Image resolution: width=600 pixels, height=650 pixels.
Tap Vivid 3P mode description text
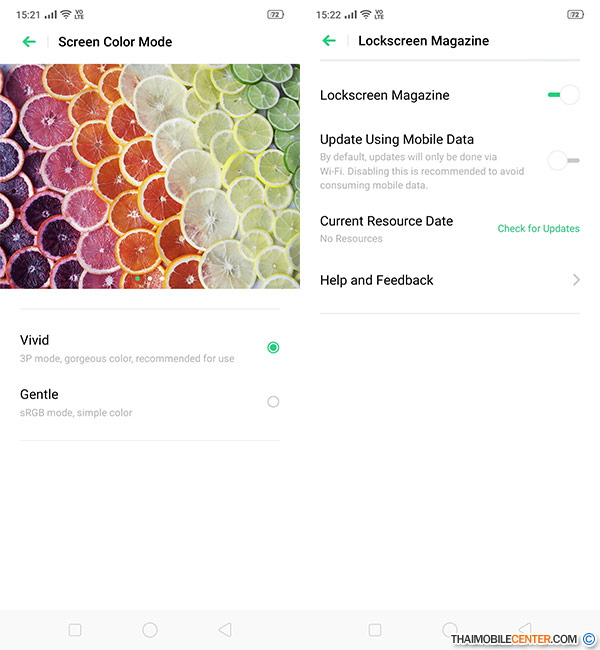point(127,359)
